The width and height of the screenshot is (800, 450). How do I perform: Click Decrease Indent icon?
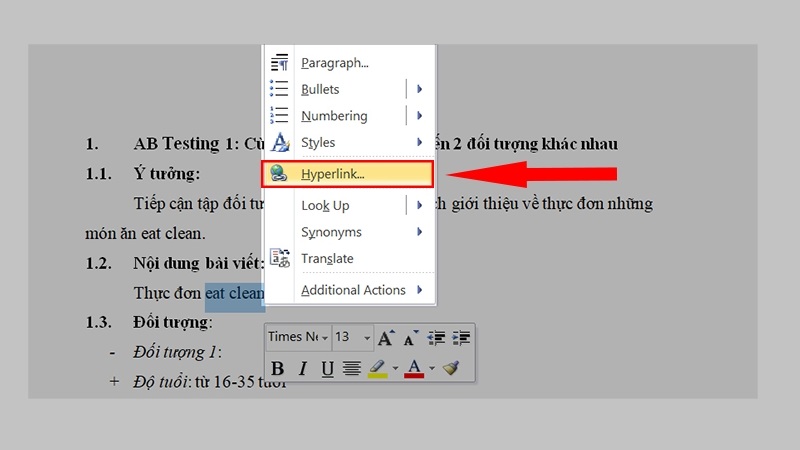[x=436, y=338]
